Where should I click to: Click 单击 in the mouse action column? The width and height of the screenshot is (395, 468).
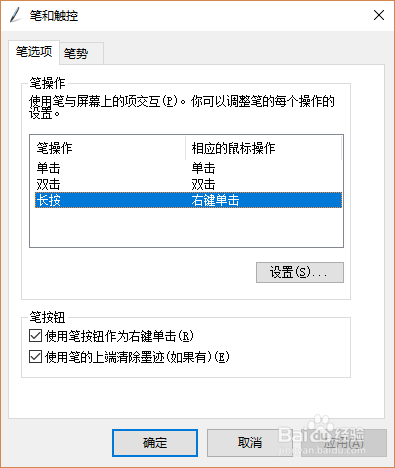203,168
